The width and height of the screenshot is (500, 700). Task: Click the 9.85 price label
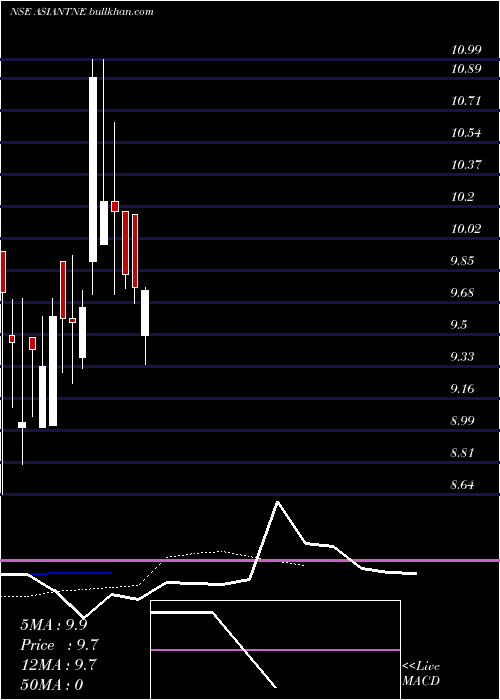click(x=462, y=261)
